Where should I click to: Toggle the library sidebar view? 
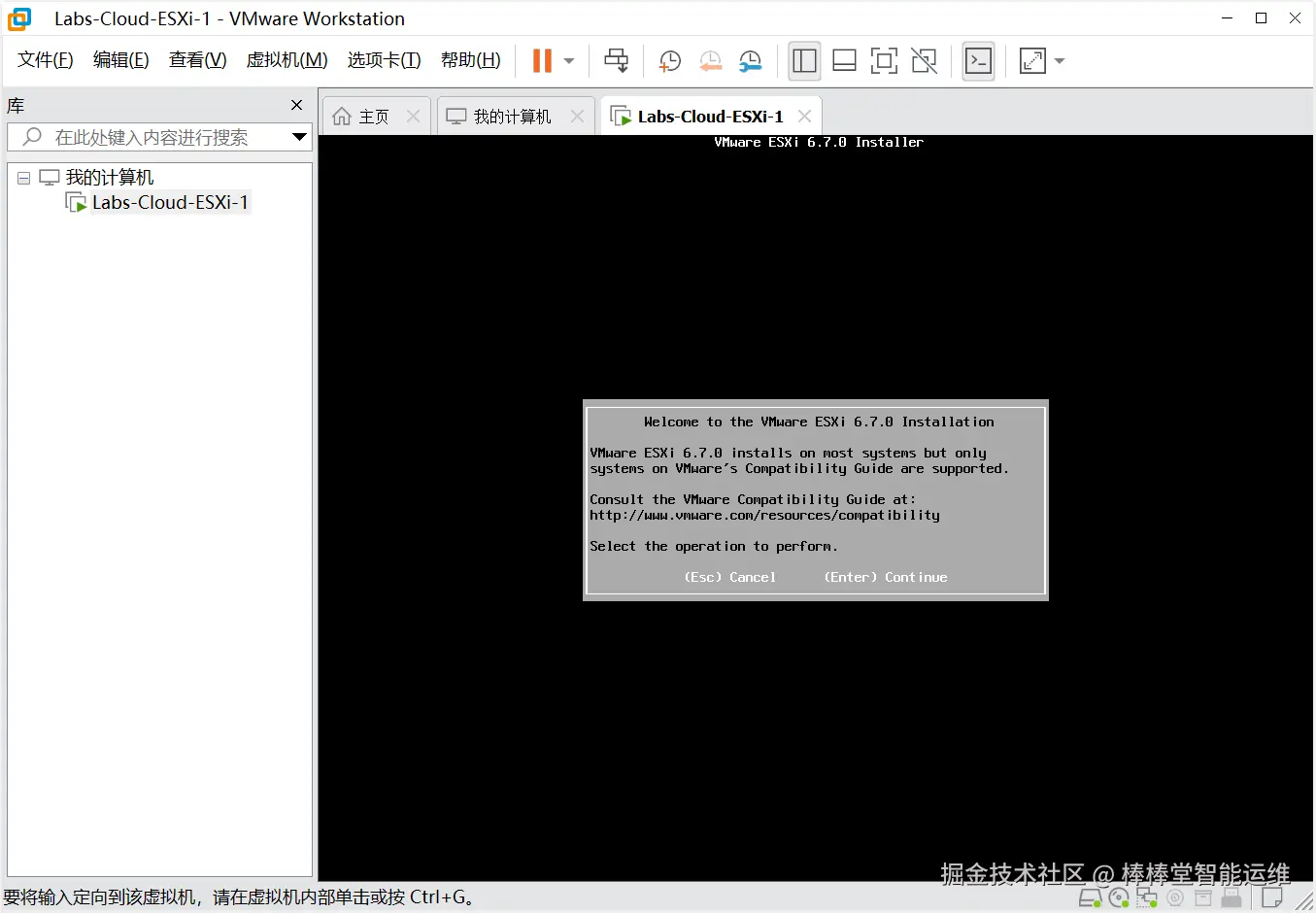click(804, 61)
